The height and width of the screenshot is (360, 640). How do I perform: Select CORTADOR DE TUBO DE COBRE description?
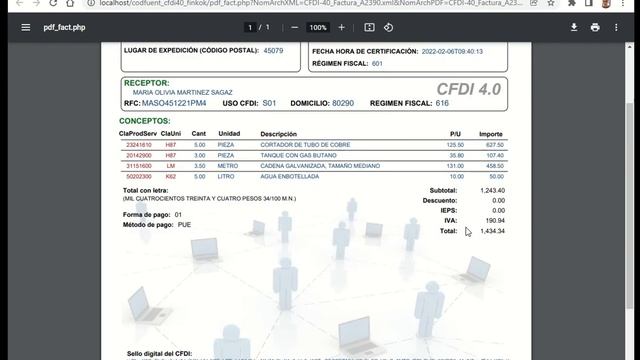click(x=305, y=145)
